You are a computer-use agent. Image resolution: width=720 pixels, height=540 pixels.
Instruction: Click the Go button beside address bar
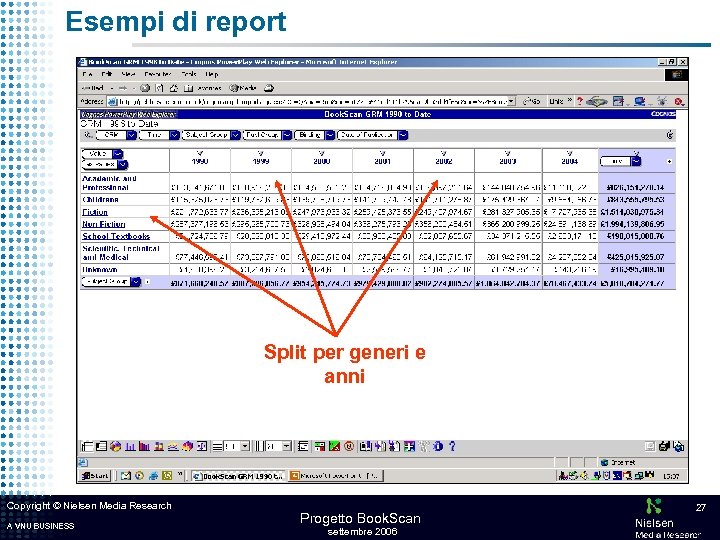531,101
